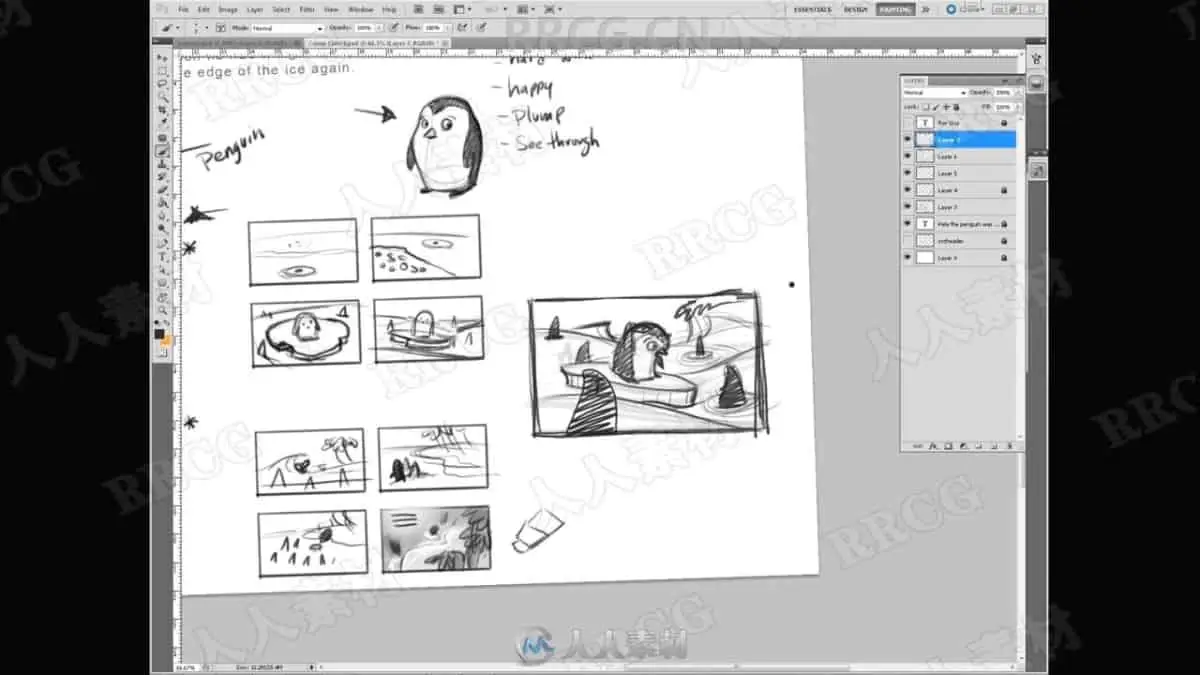
Task: Select the Pen tool
Action: tap(161, 243)
